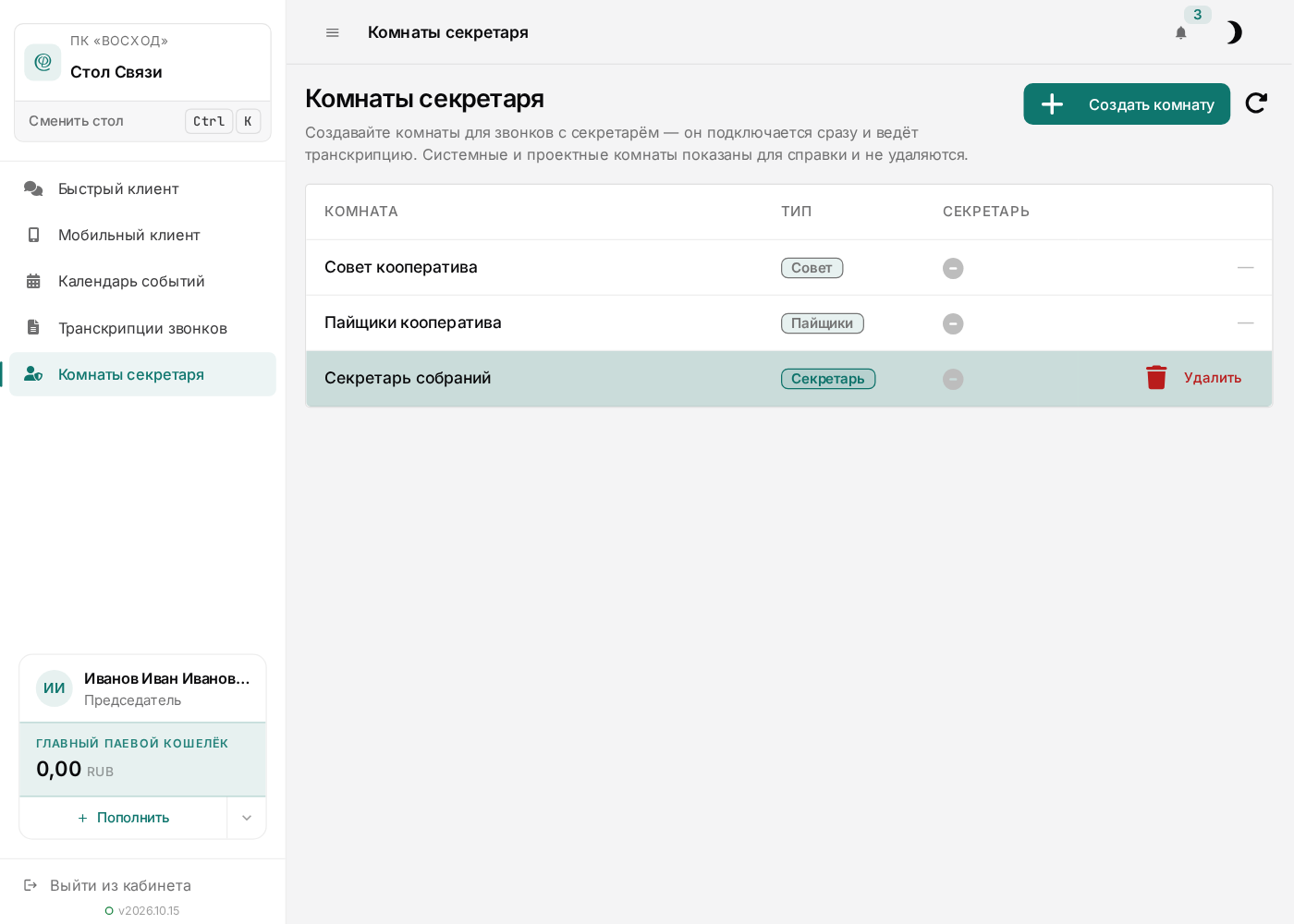
Task: Click the Стол Связи logo icon
Action: point(43,62)
